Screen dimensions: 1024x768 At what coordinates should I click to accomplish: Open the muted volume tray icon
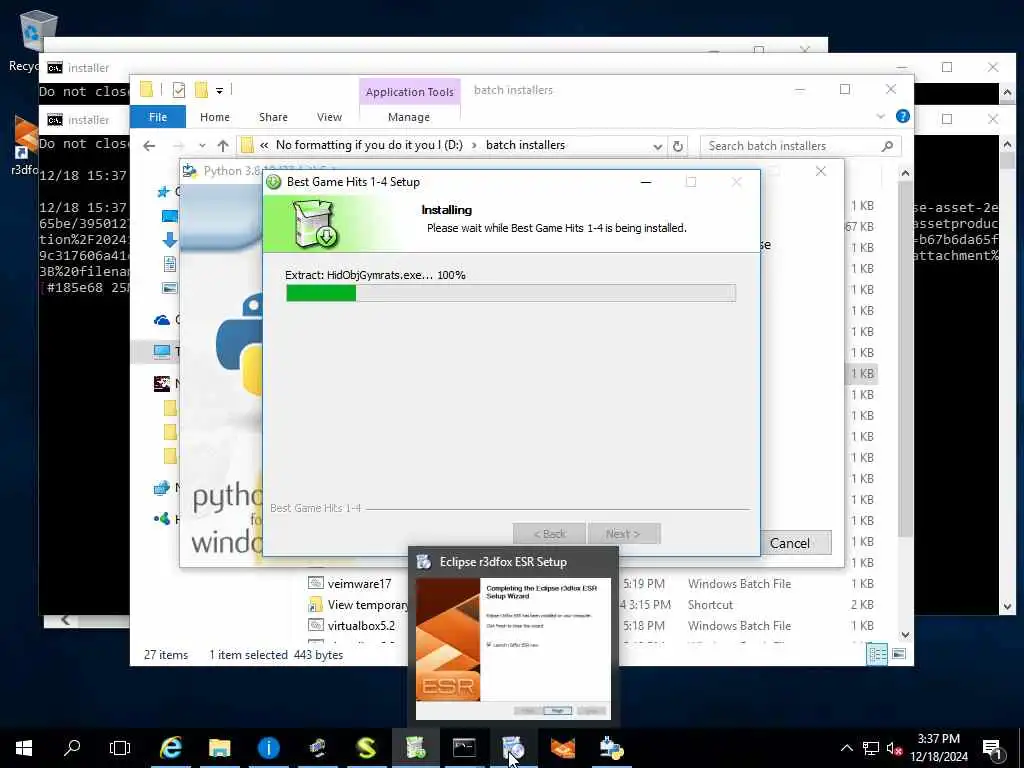pyautogui.click(x=894, y=748)
